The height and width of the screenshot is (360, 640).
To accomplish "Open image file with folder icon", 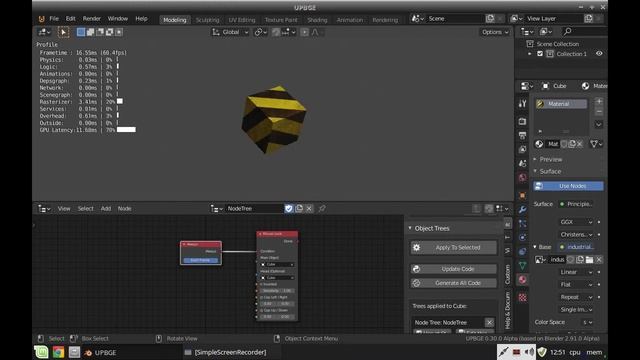I will (x=589, y=260).
